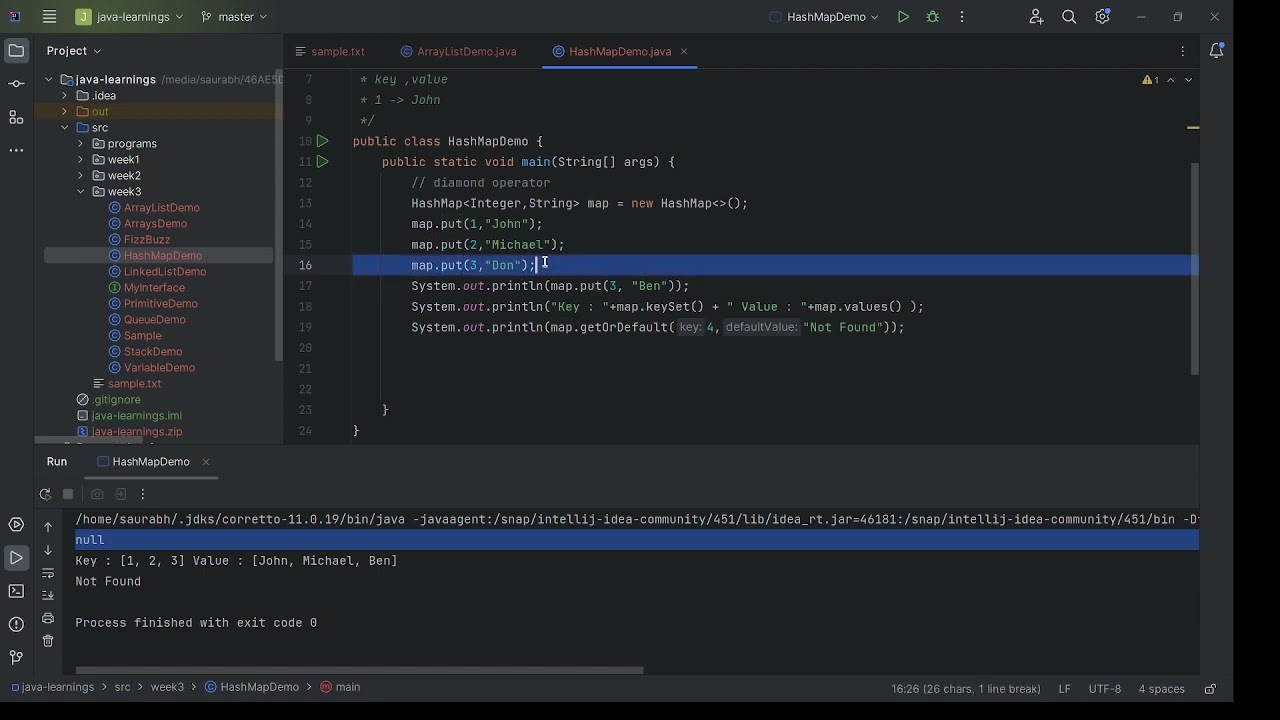
Task: Open Code With Me add-user icon
Action: tap(1036, 17)
